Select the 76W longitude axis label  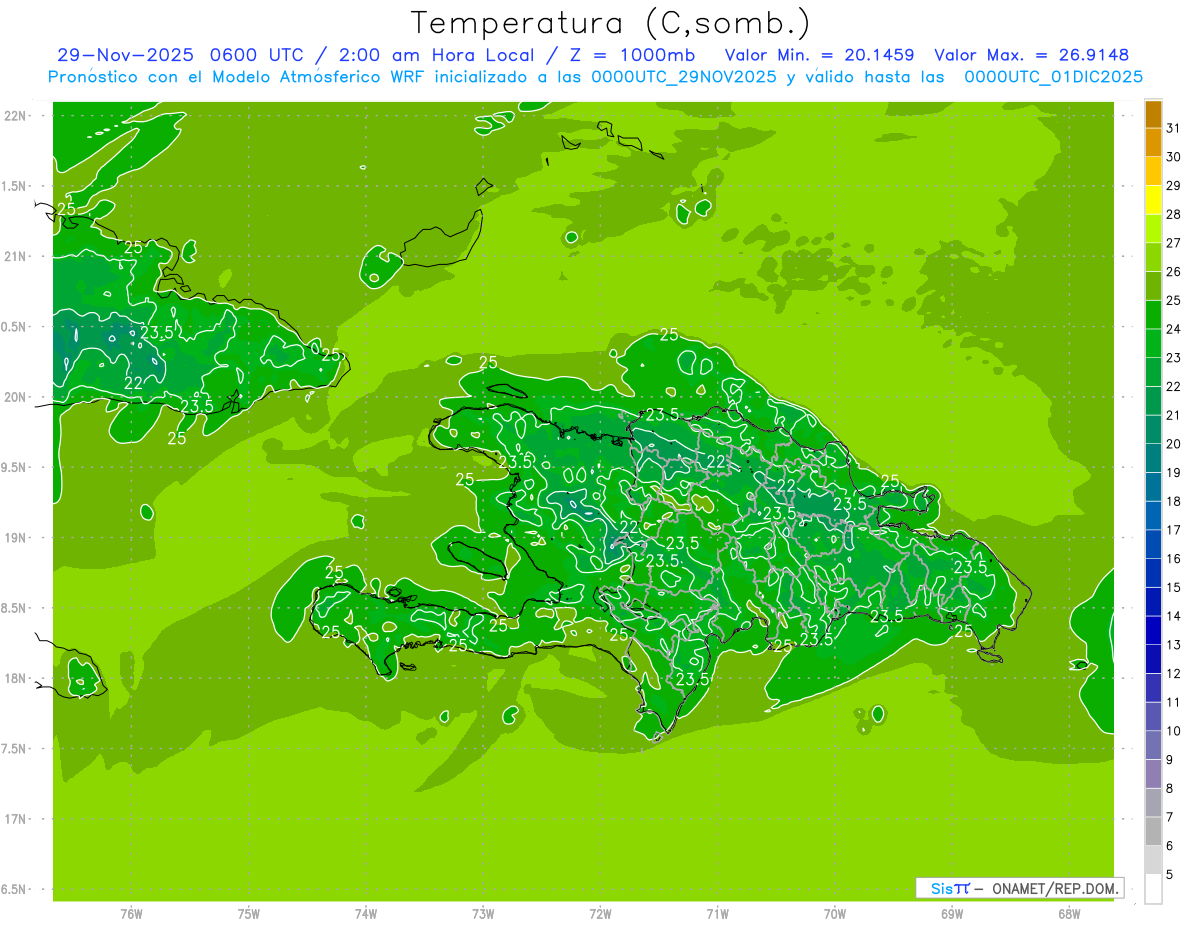click(x=131, y=914)
